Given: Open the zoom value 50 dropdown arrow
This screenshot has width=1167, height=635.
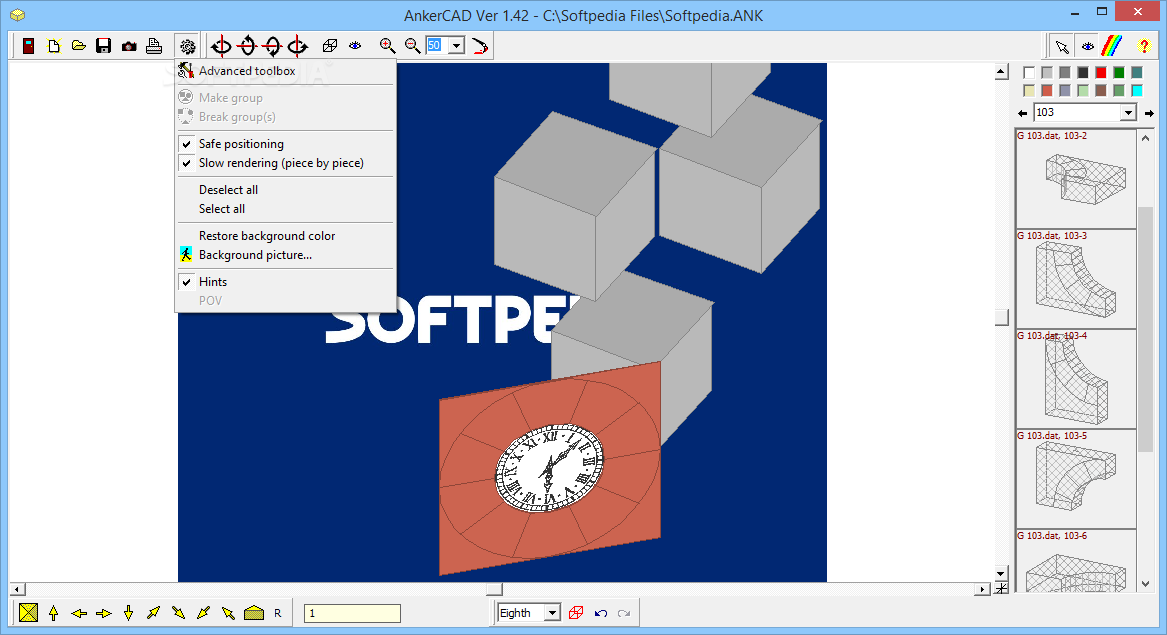Looking at the screenshot, I should (456, 46).
